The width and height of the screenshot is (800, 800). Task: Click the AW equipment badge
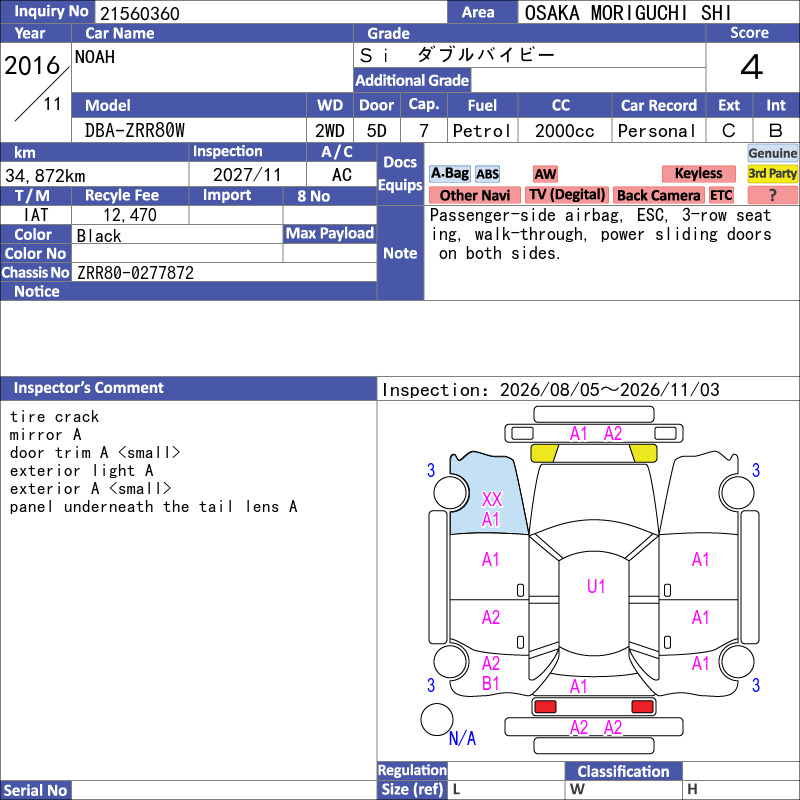545,174
